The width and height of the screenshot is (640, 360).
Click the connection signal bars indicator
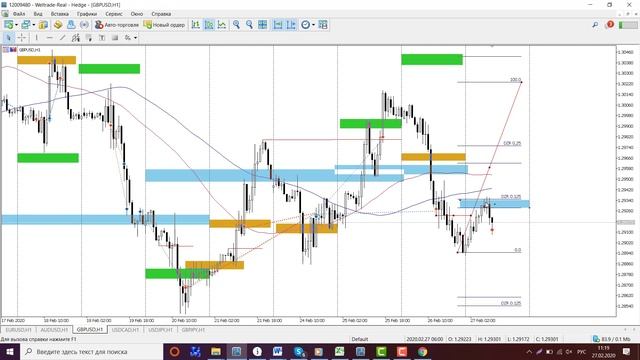(628, 25)
